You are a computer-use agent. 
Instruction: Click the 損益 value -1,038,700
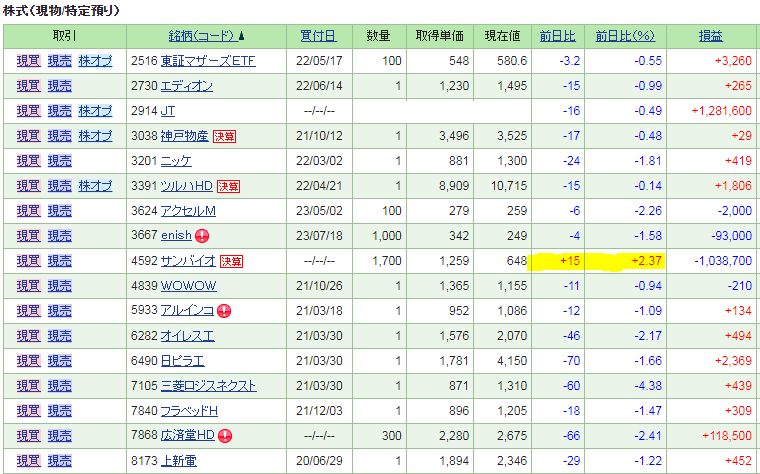[723, 261]
